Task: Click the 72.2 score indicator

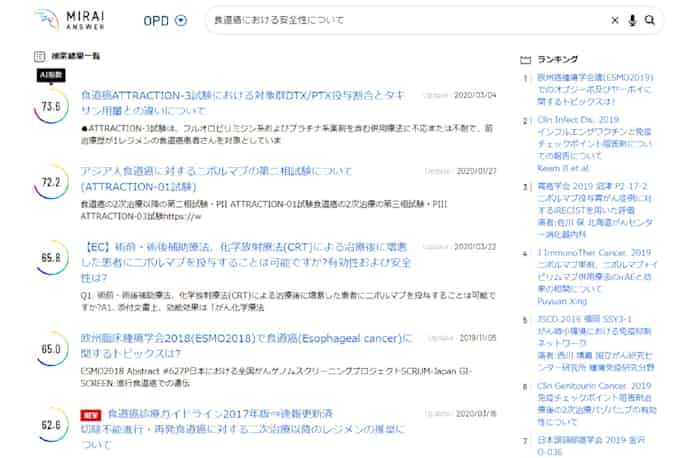Action: 51,183
